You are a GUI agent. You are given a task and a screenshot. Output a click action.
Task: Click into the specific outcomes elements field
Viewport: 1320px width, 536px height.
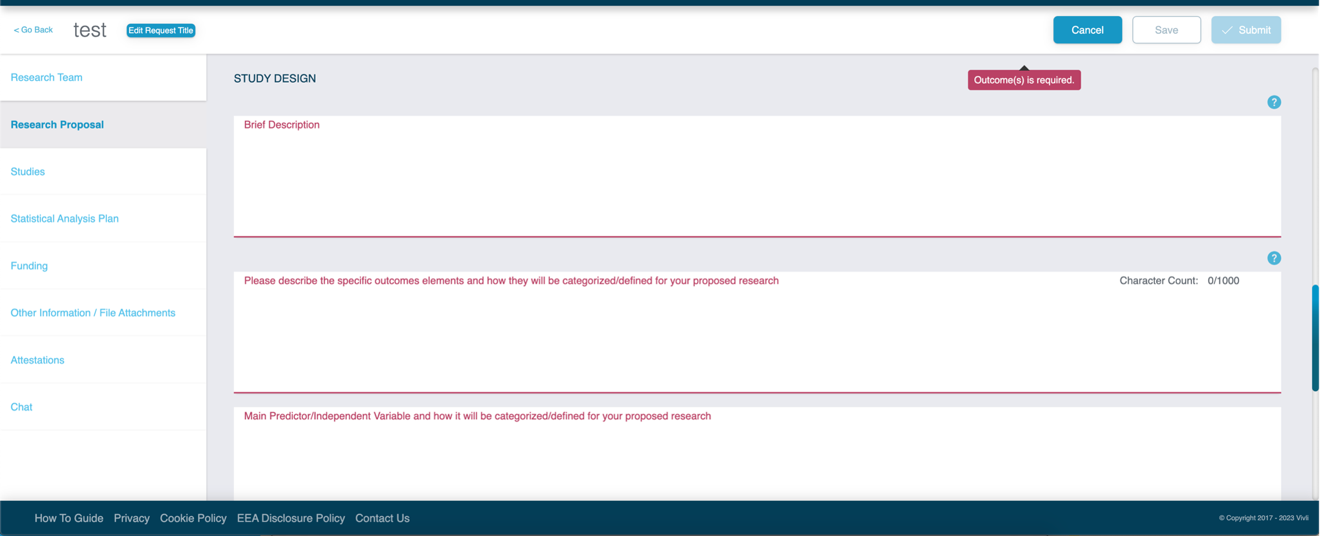tap(757, 332)
